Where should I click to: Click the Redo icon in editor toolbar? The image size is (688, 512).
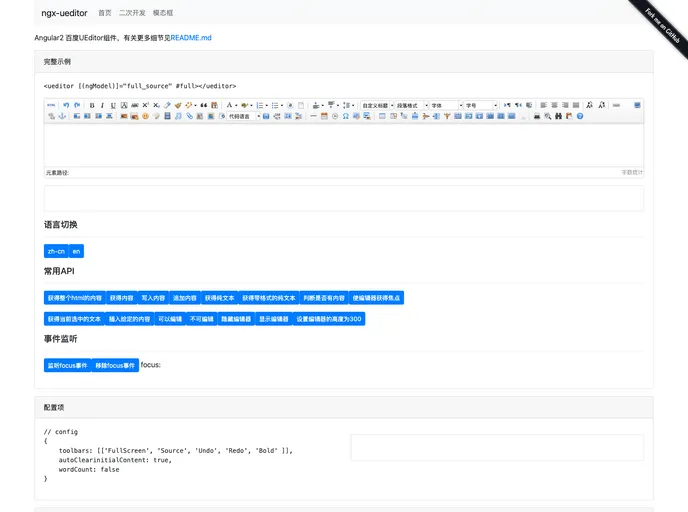[x=77, y=105]
